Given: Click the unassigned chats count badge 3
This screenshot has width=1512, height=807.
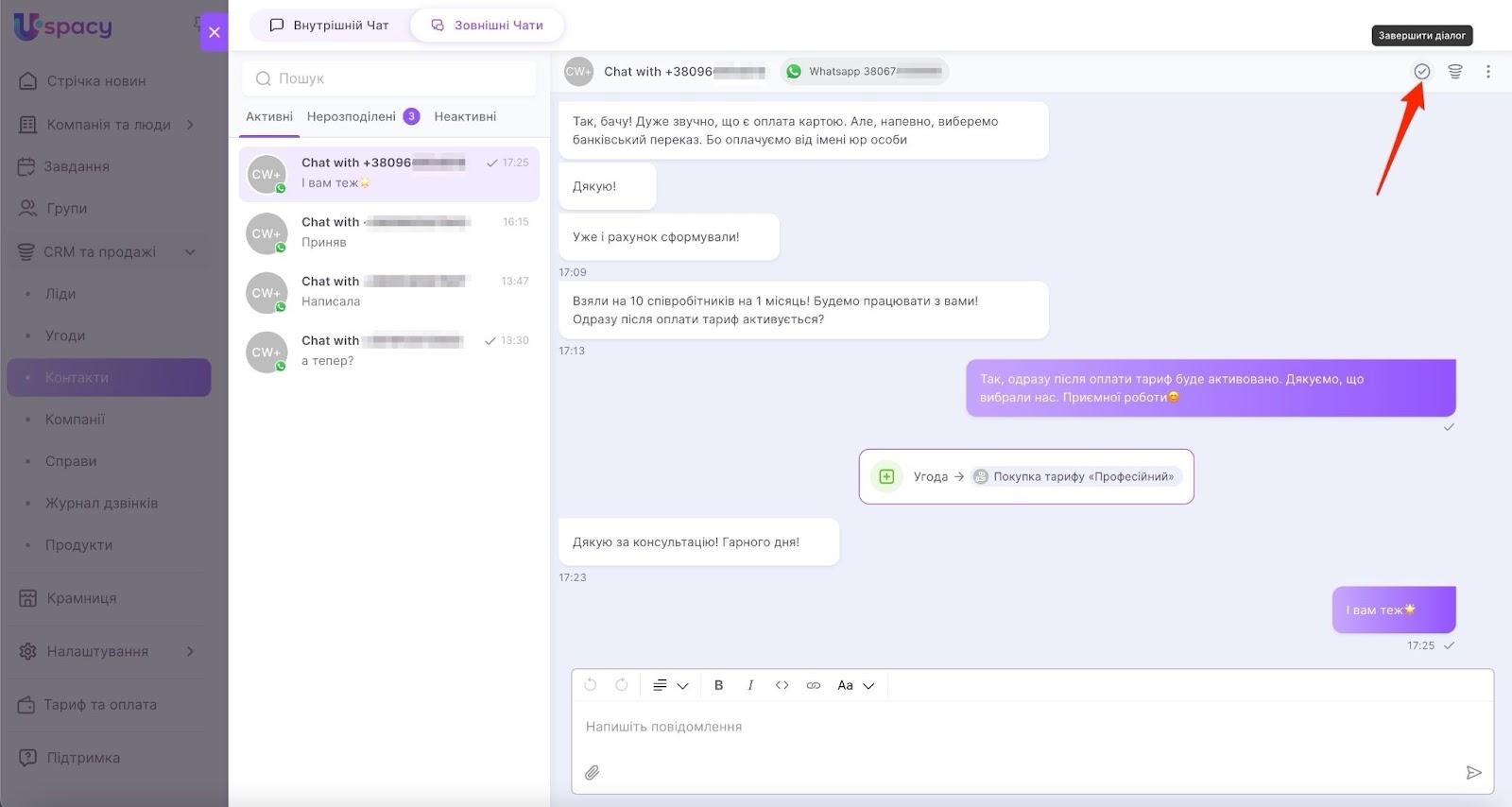Looking at the screenshot, I should [x=411, y=116].
